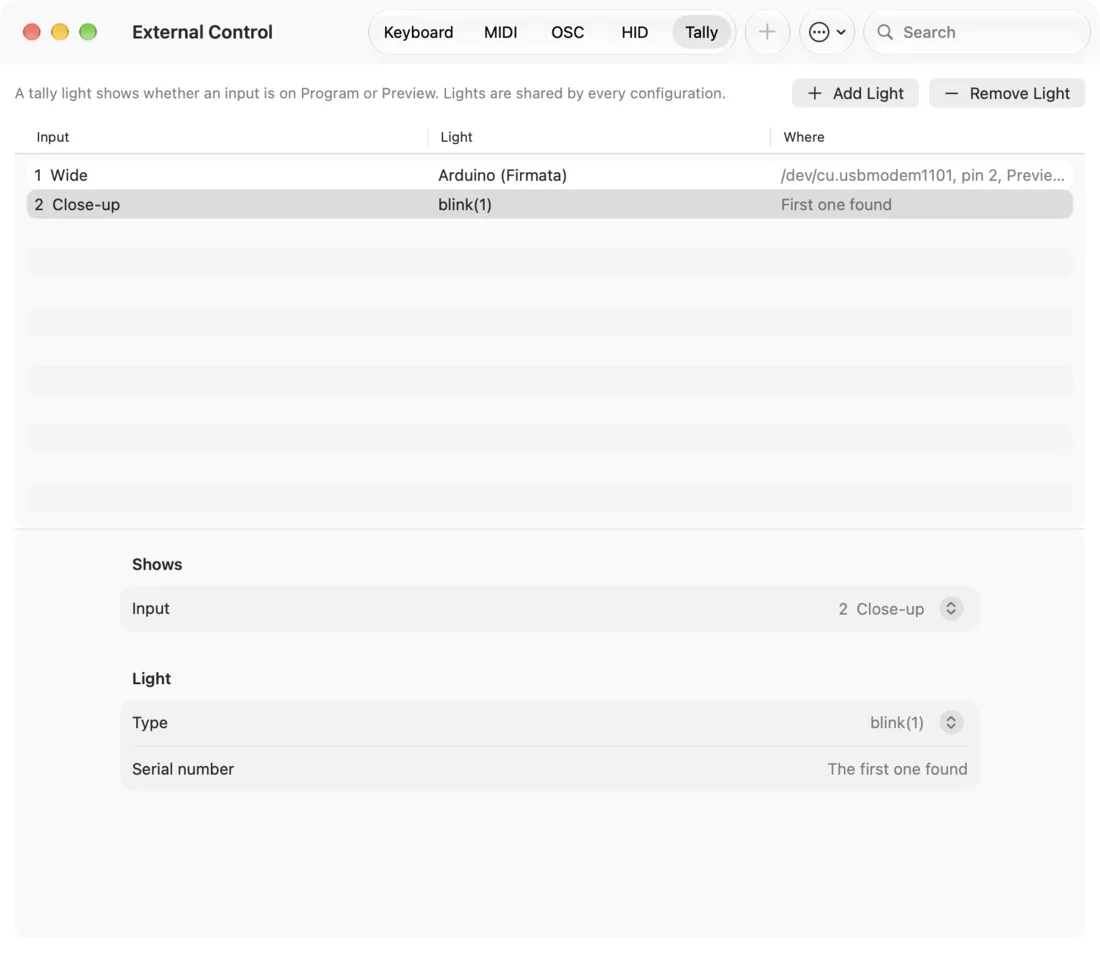Screen dimensions: 1100x953
Task: Click the green zoom window button
Action: click(x=88, y=32)
